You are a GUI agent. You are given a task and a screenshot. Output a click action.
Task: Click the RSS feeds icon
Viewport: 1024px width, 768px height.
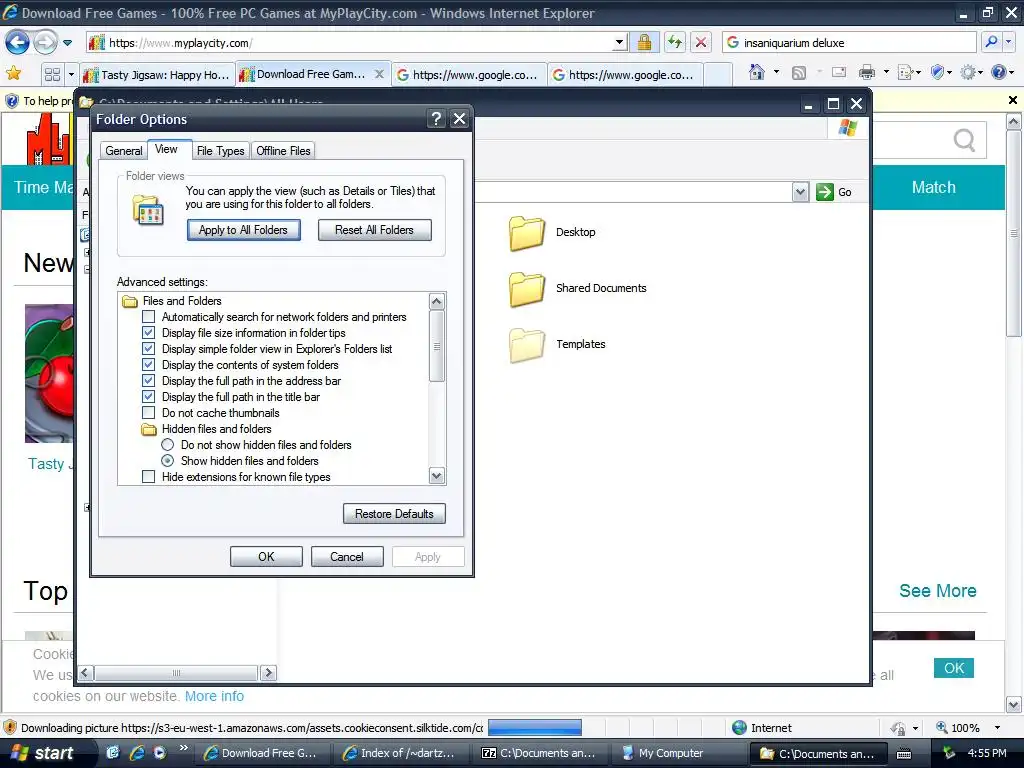[799, 73]
